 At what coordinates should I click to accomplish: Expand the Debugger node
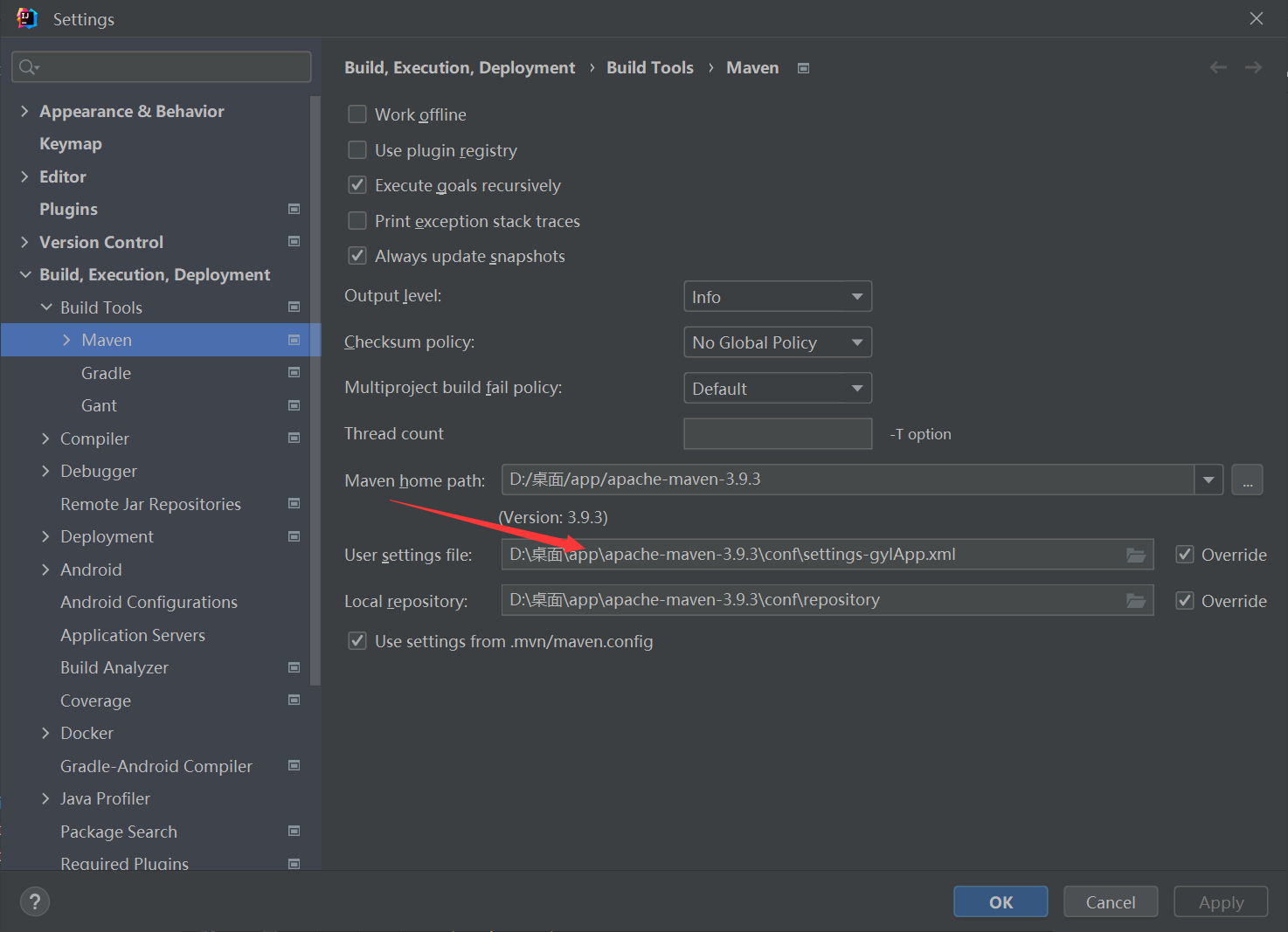point(45,471)
